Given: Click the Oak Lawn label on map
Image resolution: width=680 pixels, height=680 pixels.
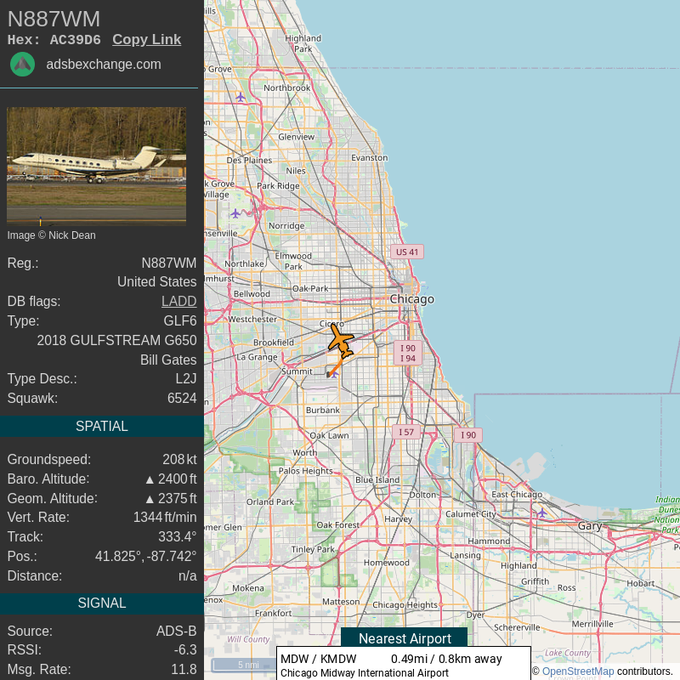Looking at the screenshot, I should tap(329, 435).
